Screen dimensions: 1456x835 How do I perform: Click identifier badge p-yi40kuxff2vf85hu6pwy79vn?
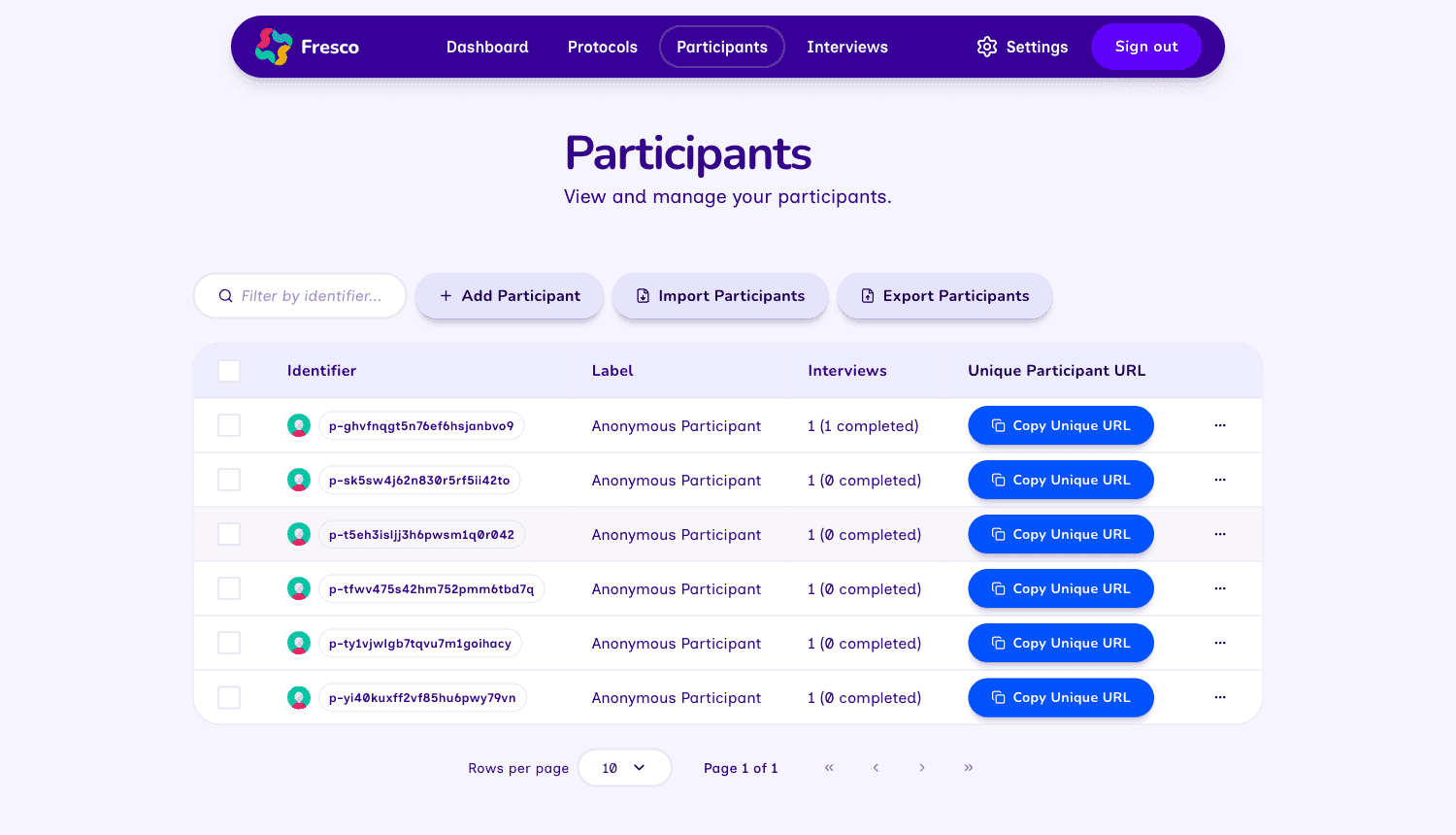point(422,697)
